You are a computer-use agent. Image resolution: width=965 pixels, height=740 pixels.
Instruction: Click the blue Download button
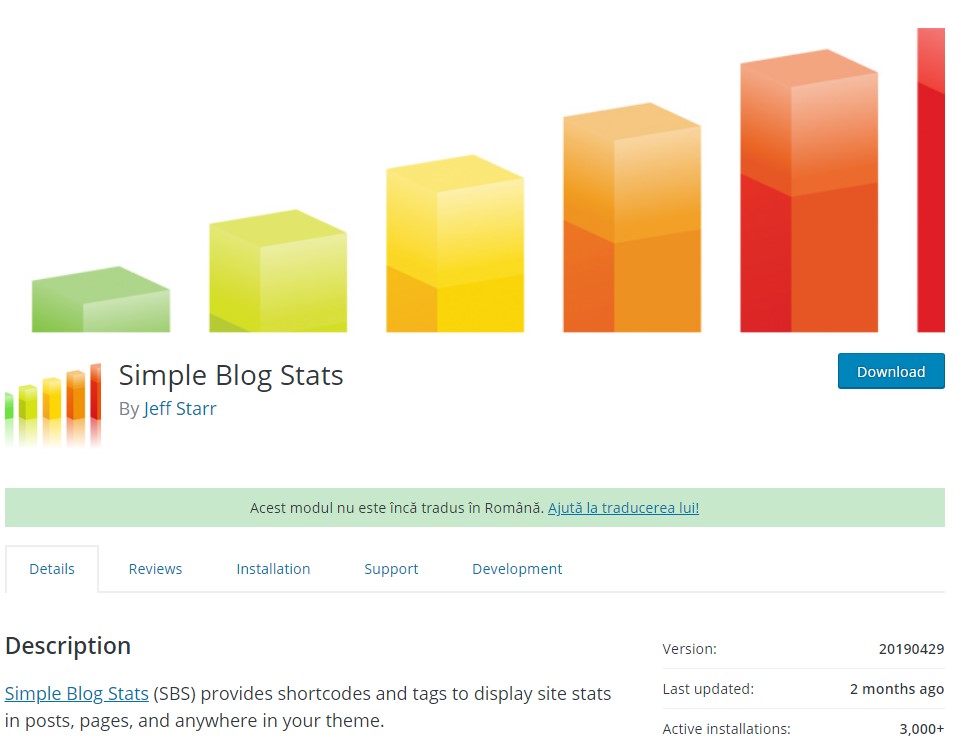[x=891, y=371]
